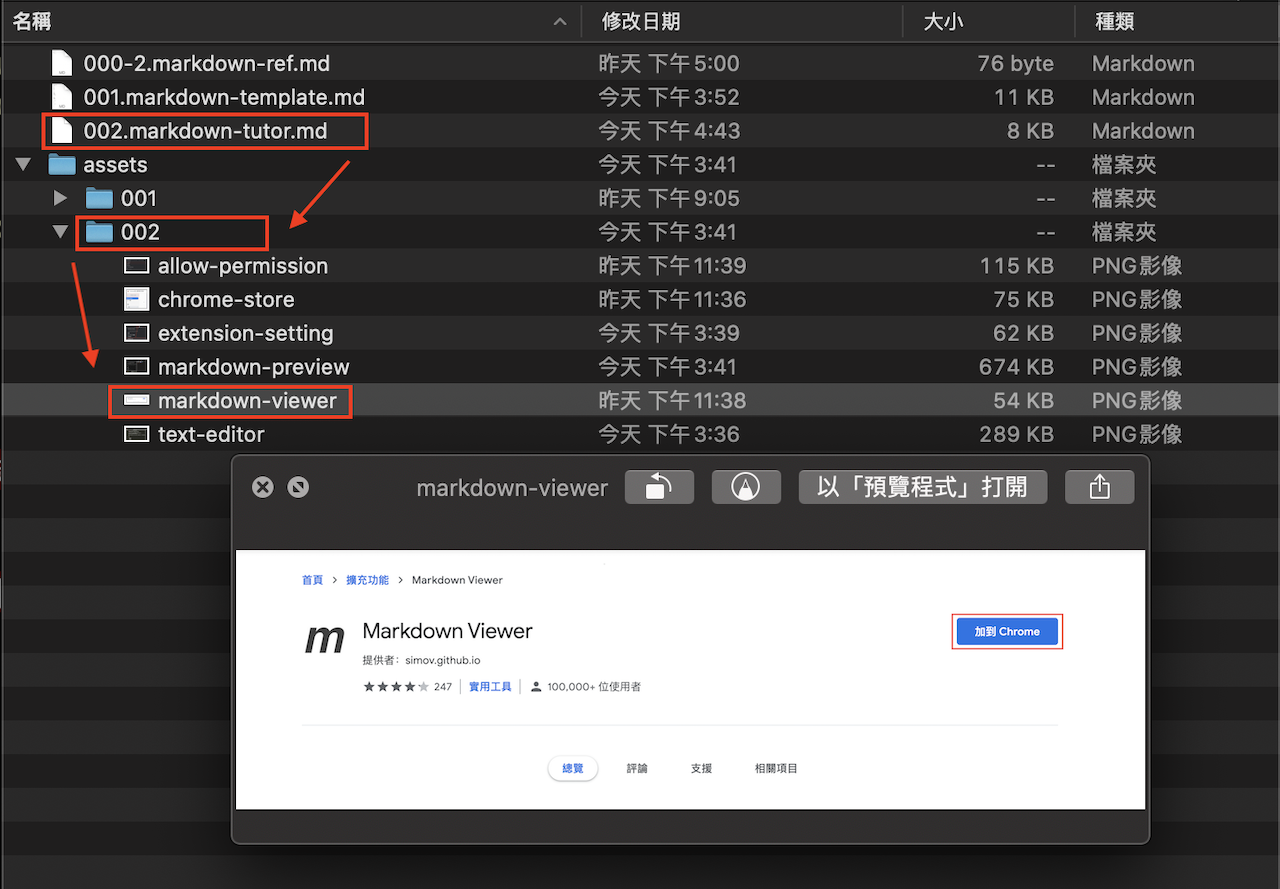The width and height of the screenshot is (1280, 889).
Task: Rotate the Quick Look image left
Action: 659,487
